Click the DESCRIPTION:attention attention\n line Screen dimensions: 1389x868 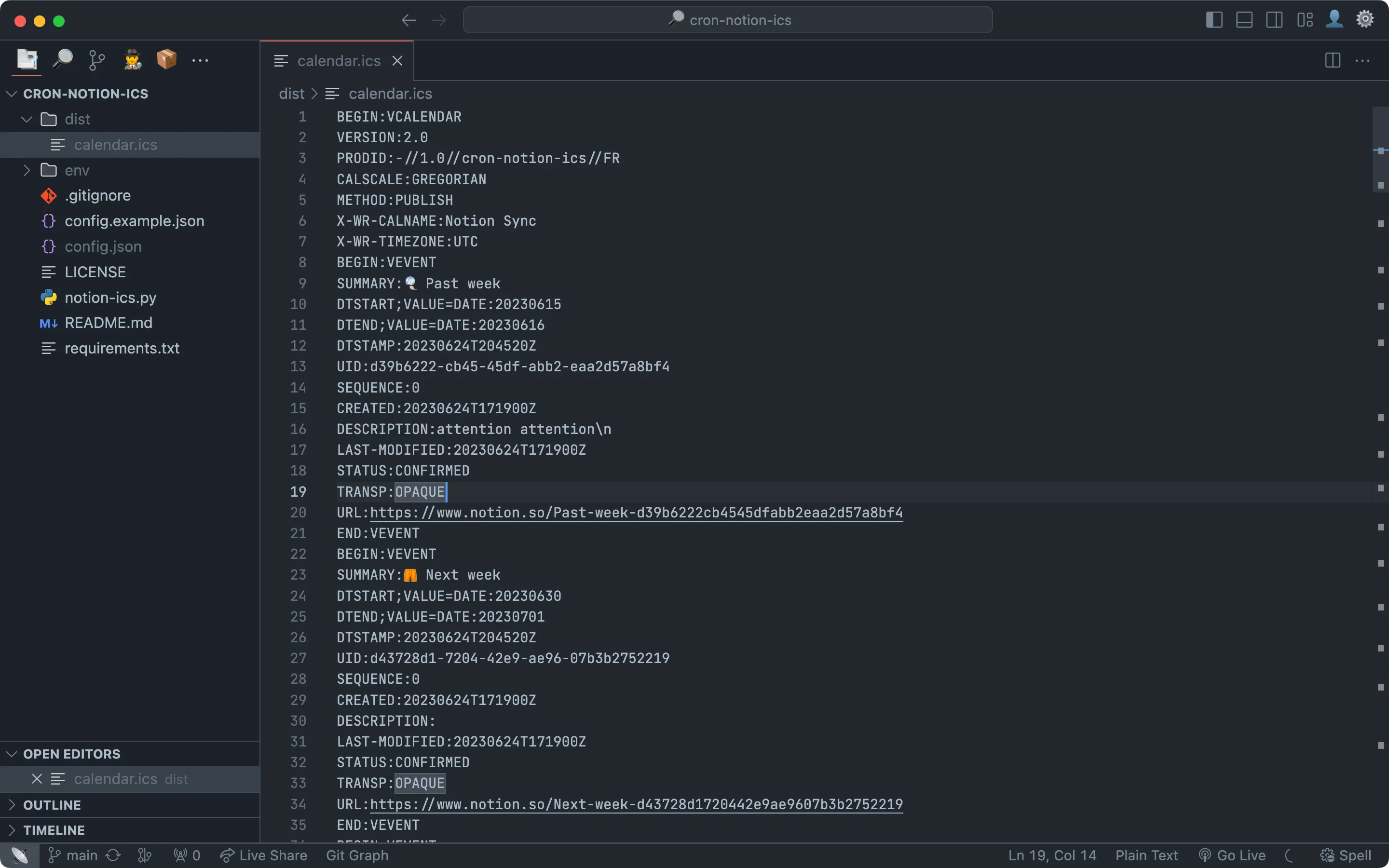474,429
